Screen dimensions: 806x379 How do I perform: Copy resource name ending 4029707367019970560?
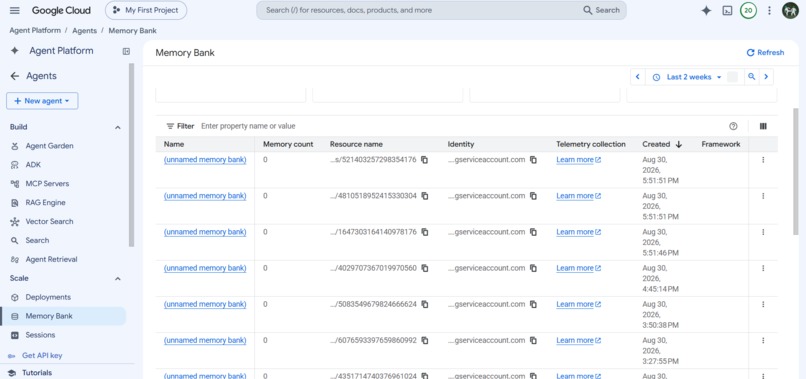tap(425, 268)
